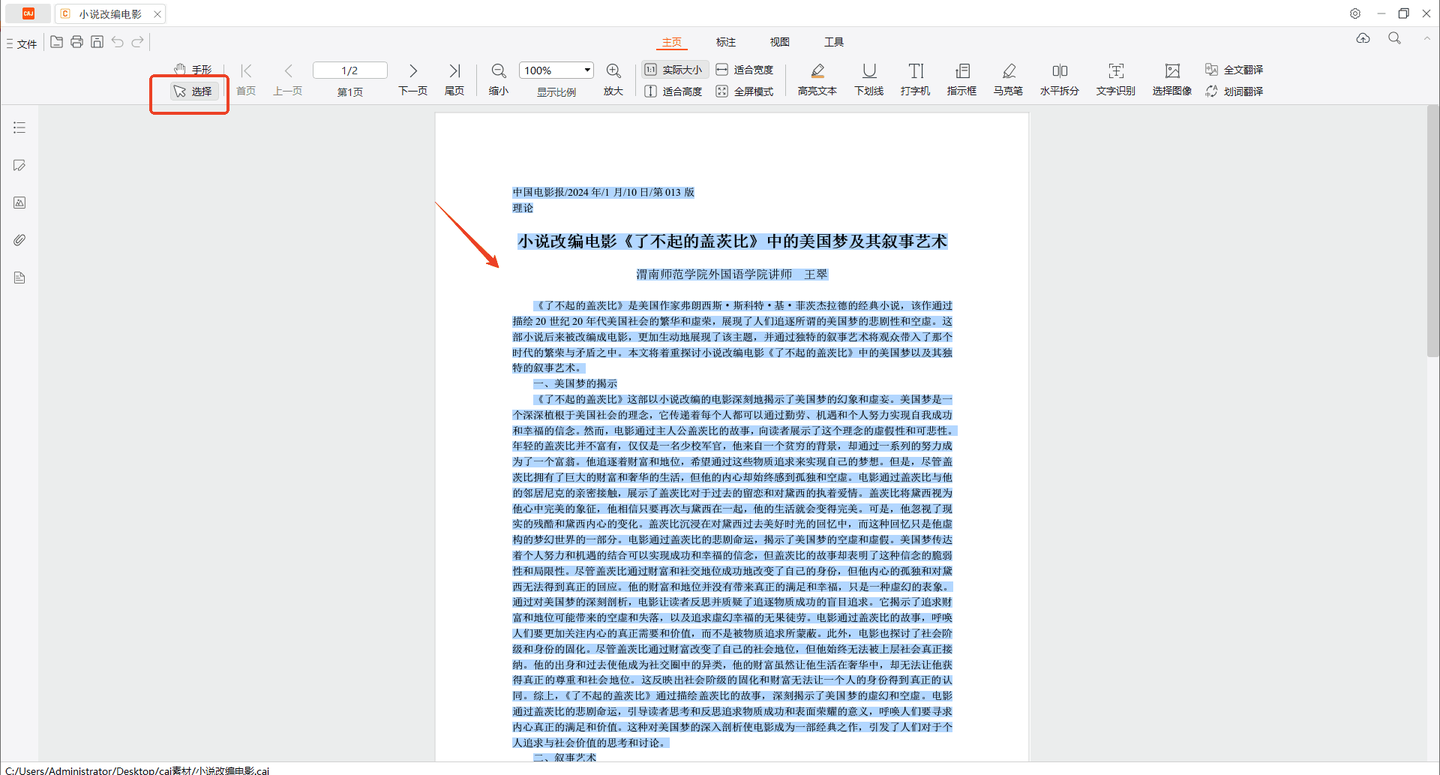Use the 马克笔 marker pen tool
1440x775 pixels.
coord(1008,79)
